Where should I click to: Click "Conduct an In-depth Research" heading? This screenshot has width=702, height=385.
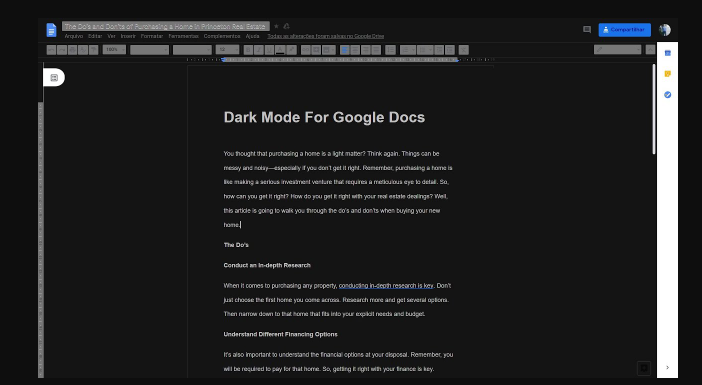tap(267, 265)
